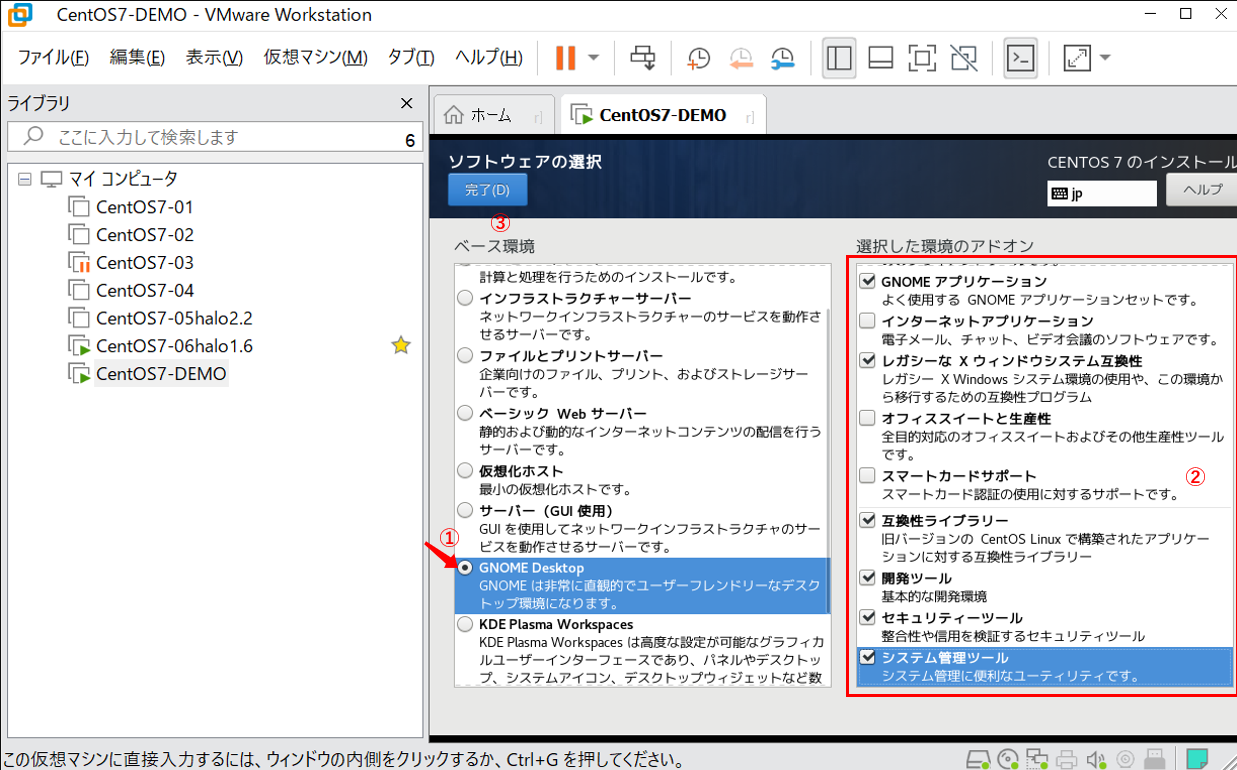The image size is (1237, 770).
Task: Click the VMware Workstation title bar logo
Action: click(19, 15)
